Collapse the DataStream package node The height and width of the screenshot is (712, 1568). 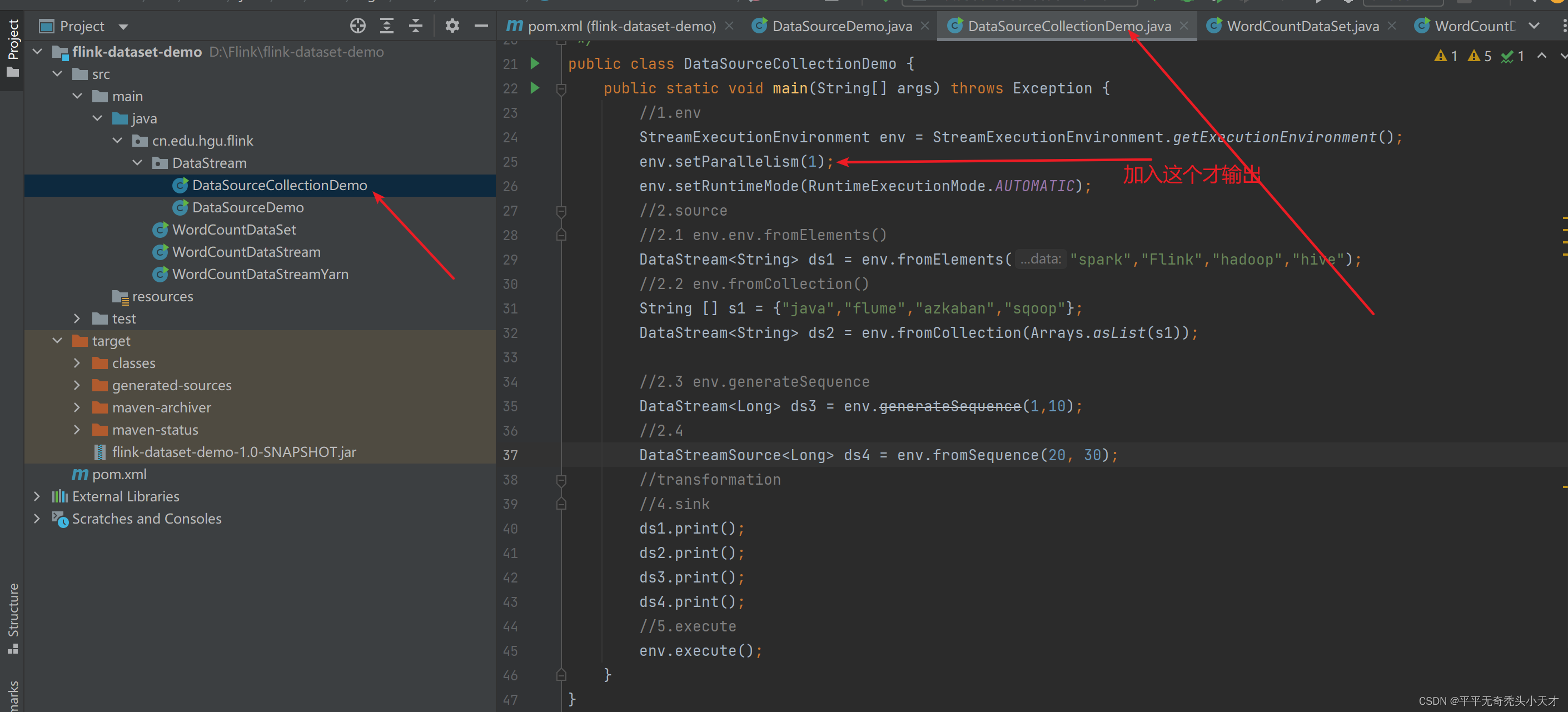click(137, 162)
